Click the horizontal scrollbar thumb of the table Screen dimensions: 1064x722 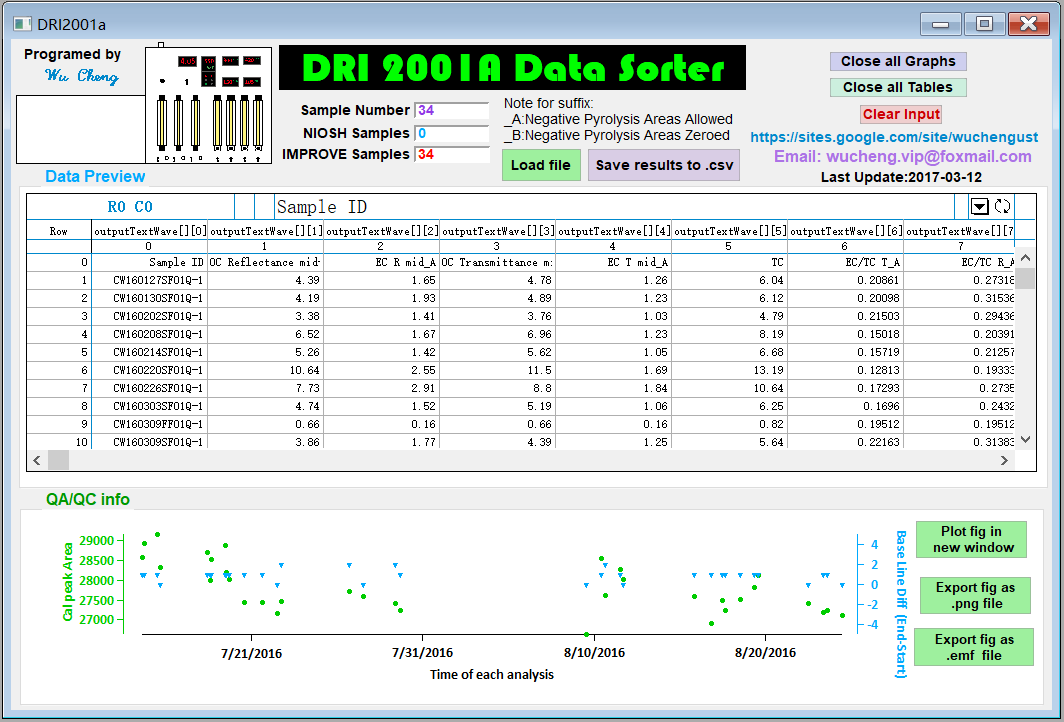point(58,460)
